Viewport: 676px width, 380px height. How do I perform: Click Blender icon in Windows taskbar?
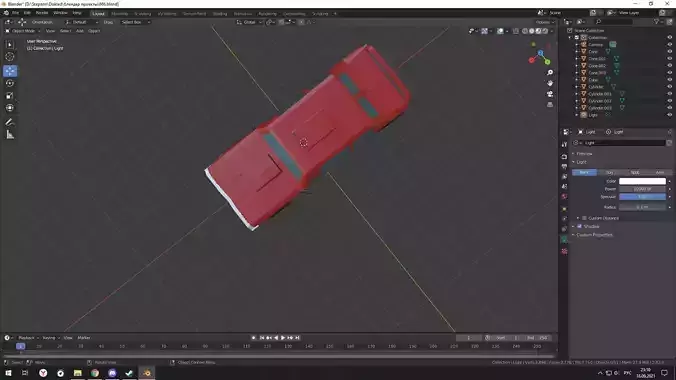147,373
